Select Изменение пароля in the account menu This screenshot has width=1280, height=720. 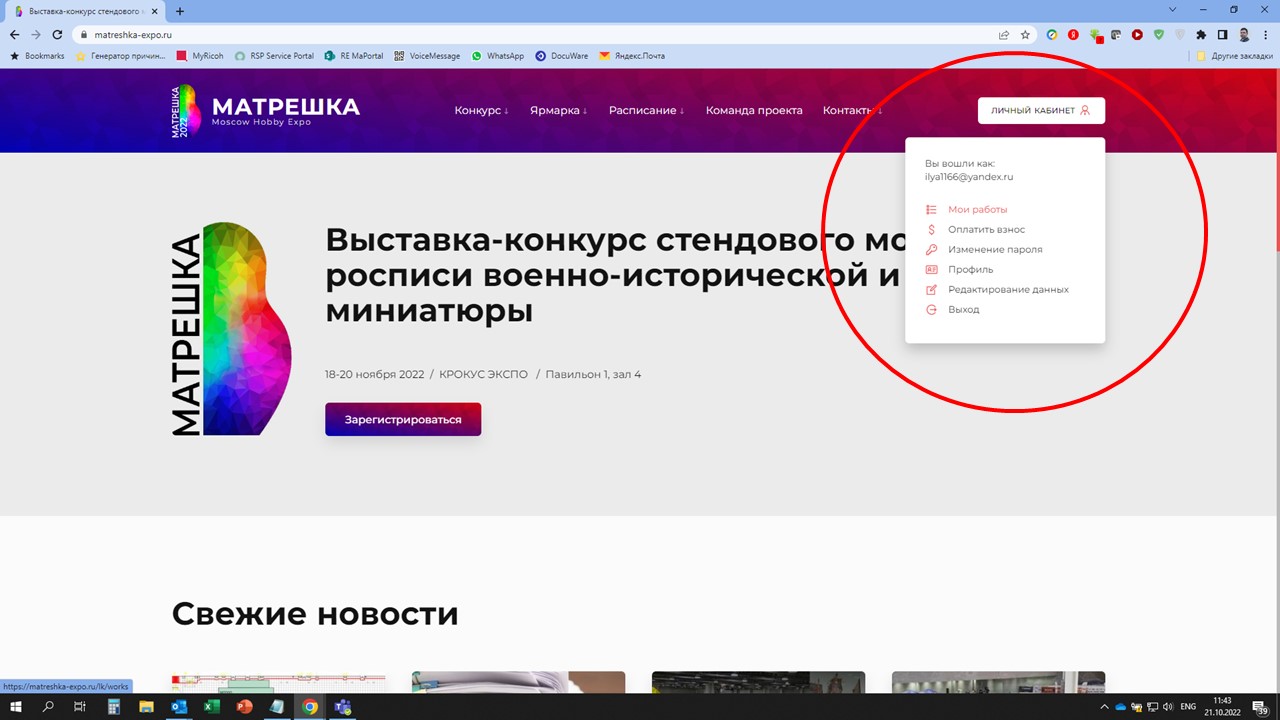[995, 250]
